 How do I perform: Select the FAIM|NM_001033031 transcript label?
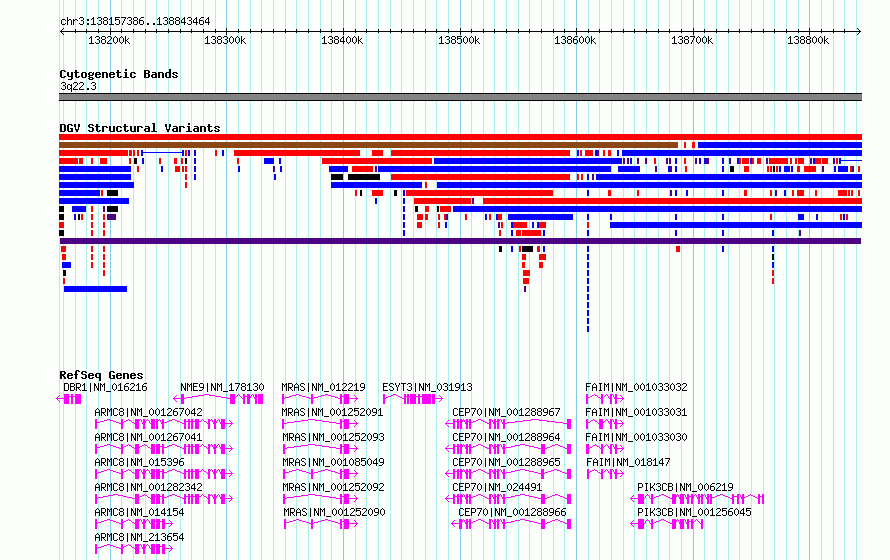click(x=636, y=412)
